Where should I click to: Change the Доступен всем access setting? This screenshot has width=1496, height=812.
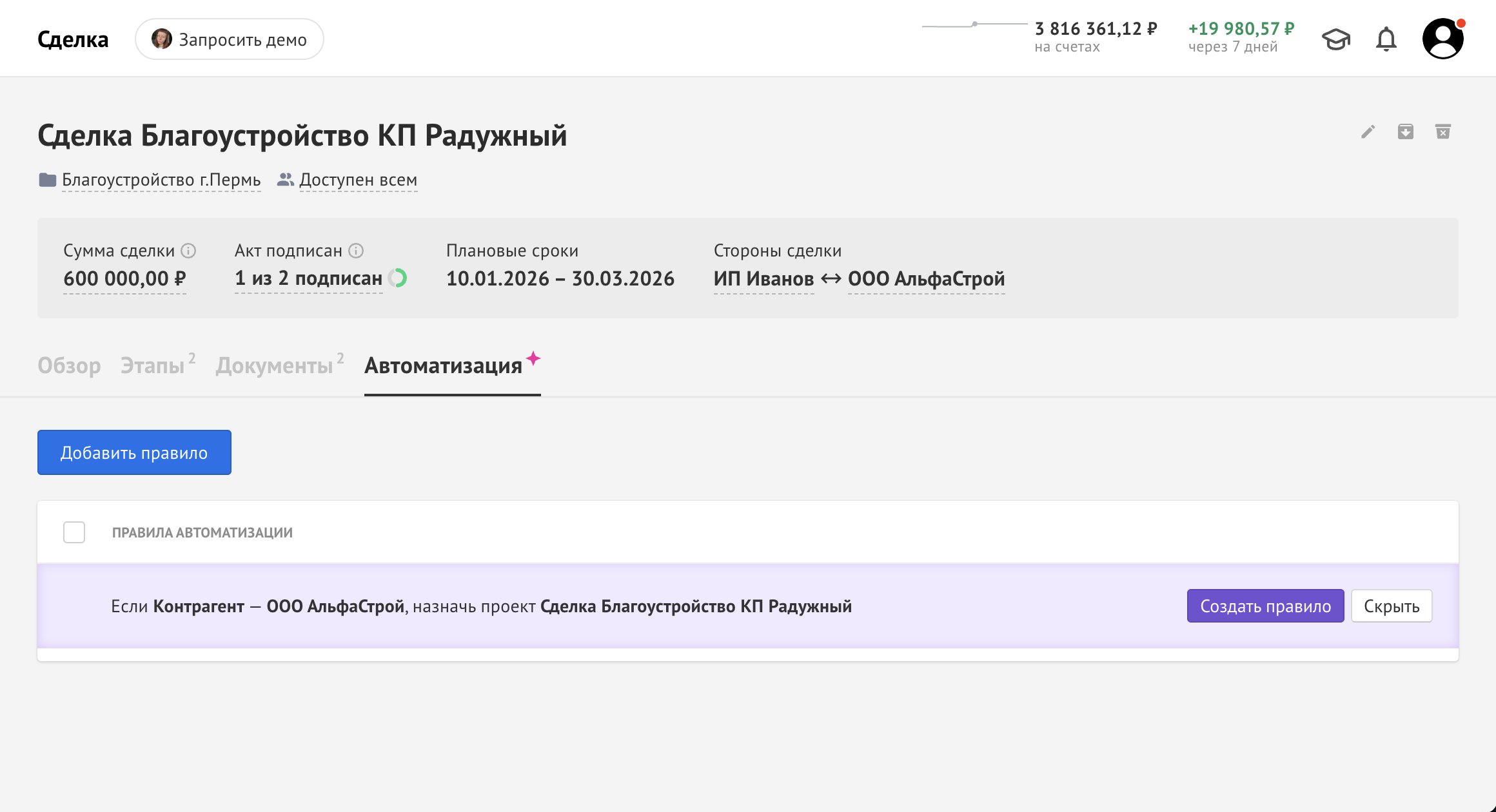(x=358, y=180)
